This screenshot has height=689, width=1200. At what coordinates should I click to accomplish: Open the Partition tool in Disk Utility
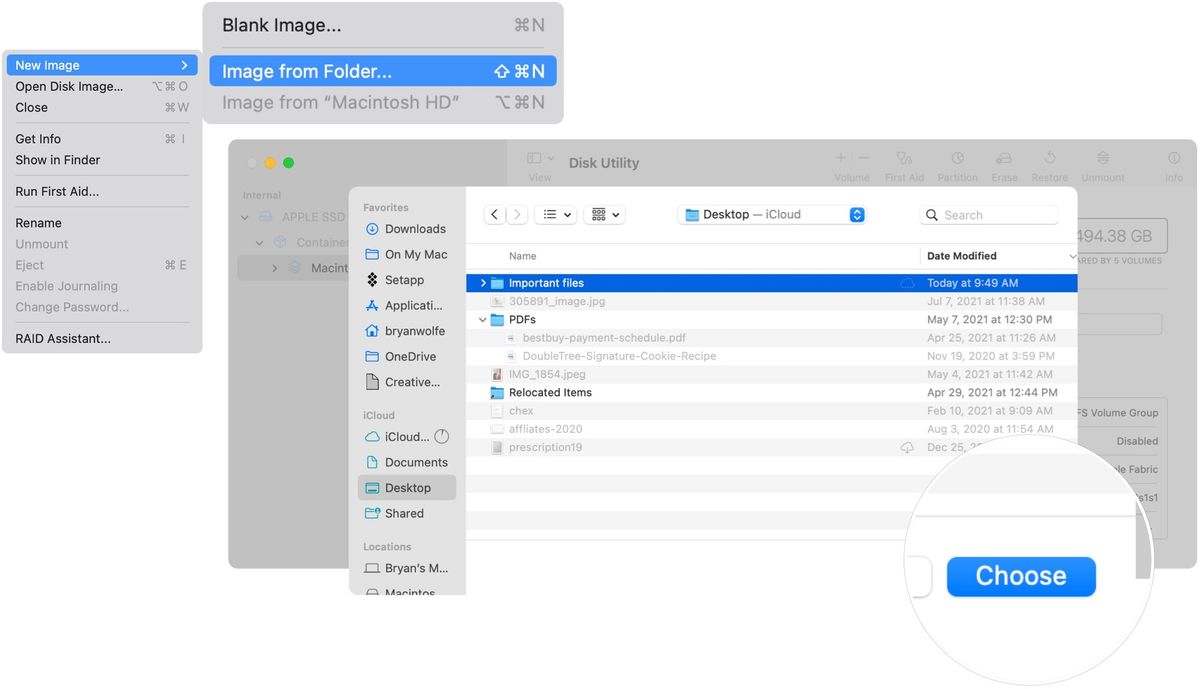[x=957, y=158]
